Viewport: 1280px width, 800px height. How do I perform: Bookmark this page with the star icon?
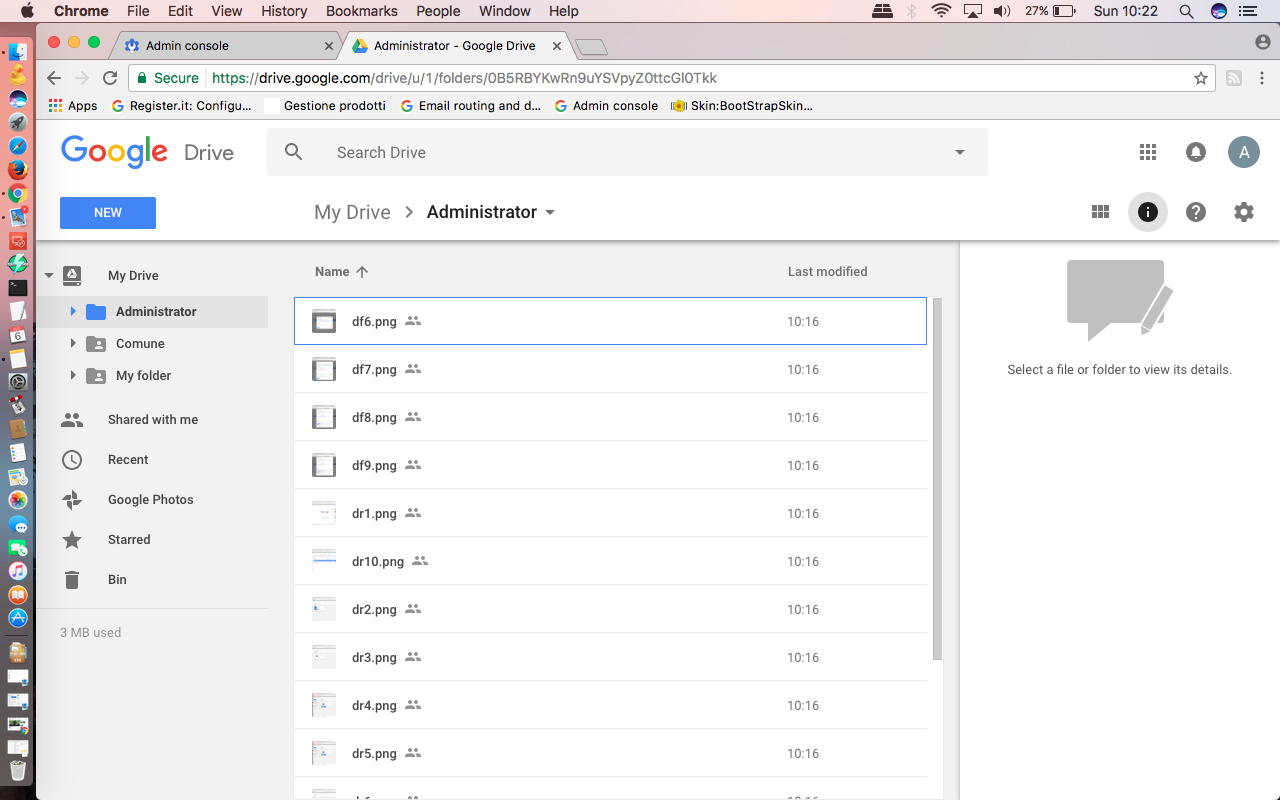[x=1201, y=78]
